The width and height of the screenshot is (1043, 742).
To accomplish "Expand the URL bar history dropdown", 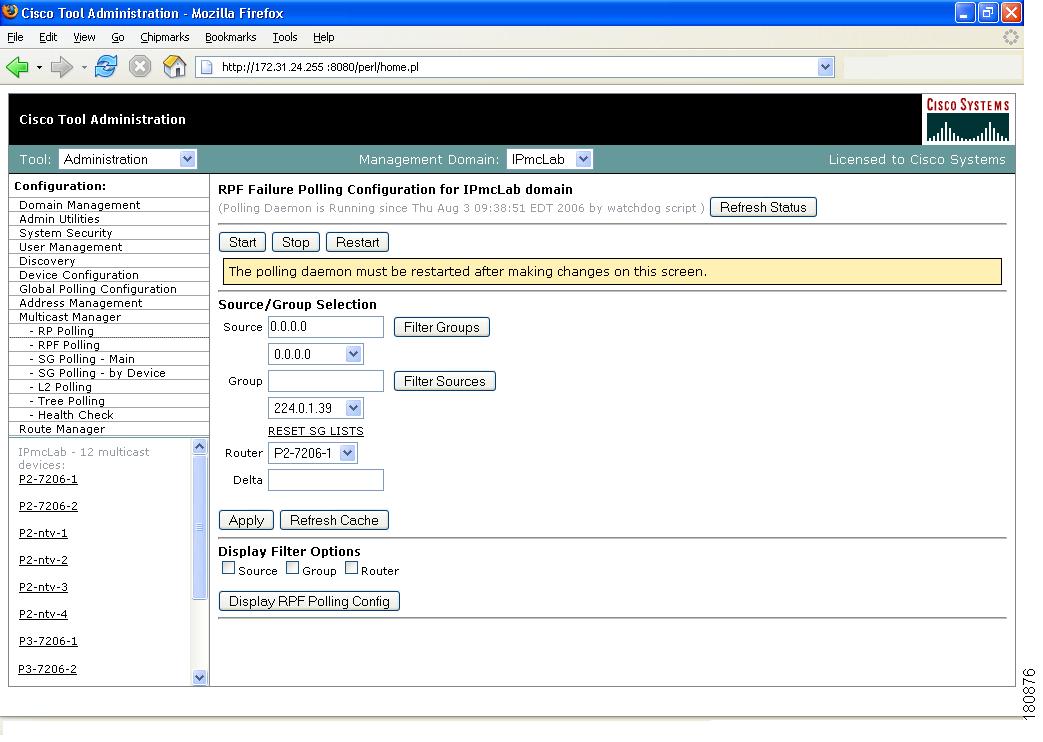I will pyautogui.click(x=825, y=67).
